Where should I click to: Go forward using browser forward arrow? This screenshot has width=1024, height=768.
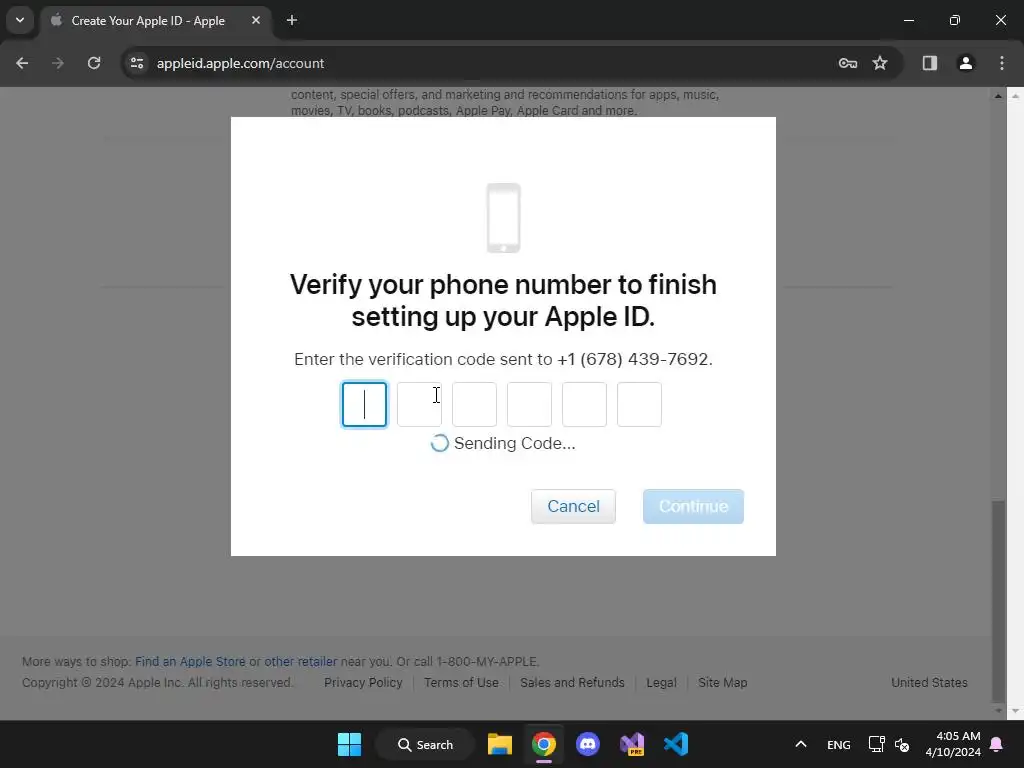[58, 63]
